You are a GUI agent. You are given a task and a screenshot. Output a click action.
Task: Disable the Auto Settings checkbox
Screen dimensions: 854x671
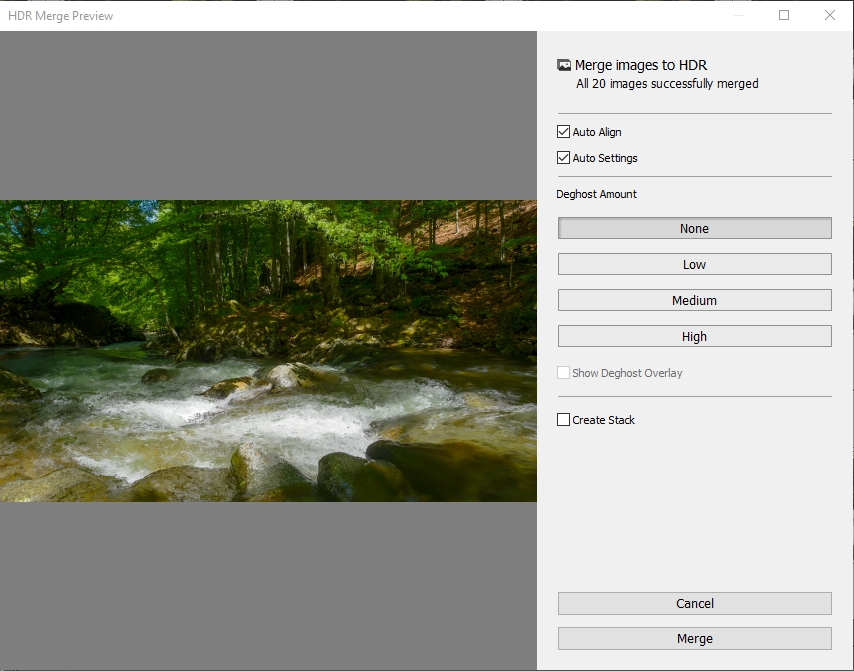click(563, 158)
